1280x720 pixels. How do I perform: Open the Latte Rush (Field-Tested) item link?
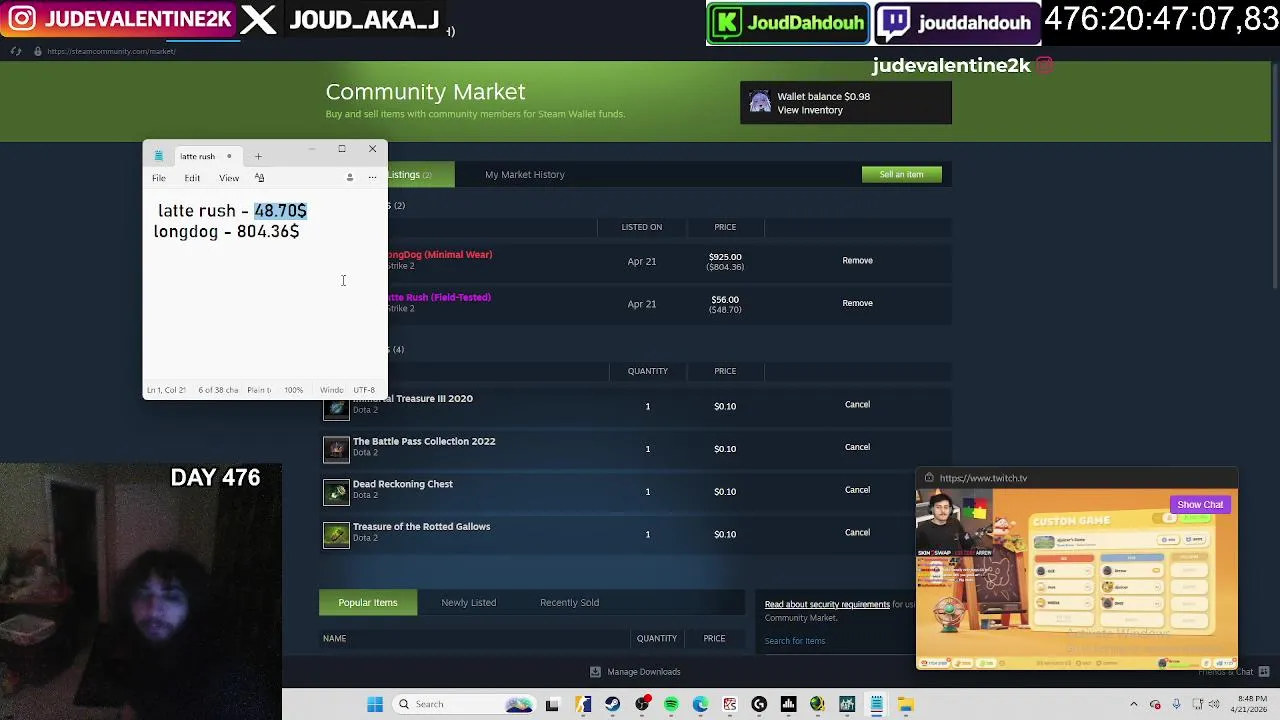[x=439, y=298]
